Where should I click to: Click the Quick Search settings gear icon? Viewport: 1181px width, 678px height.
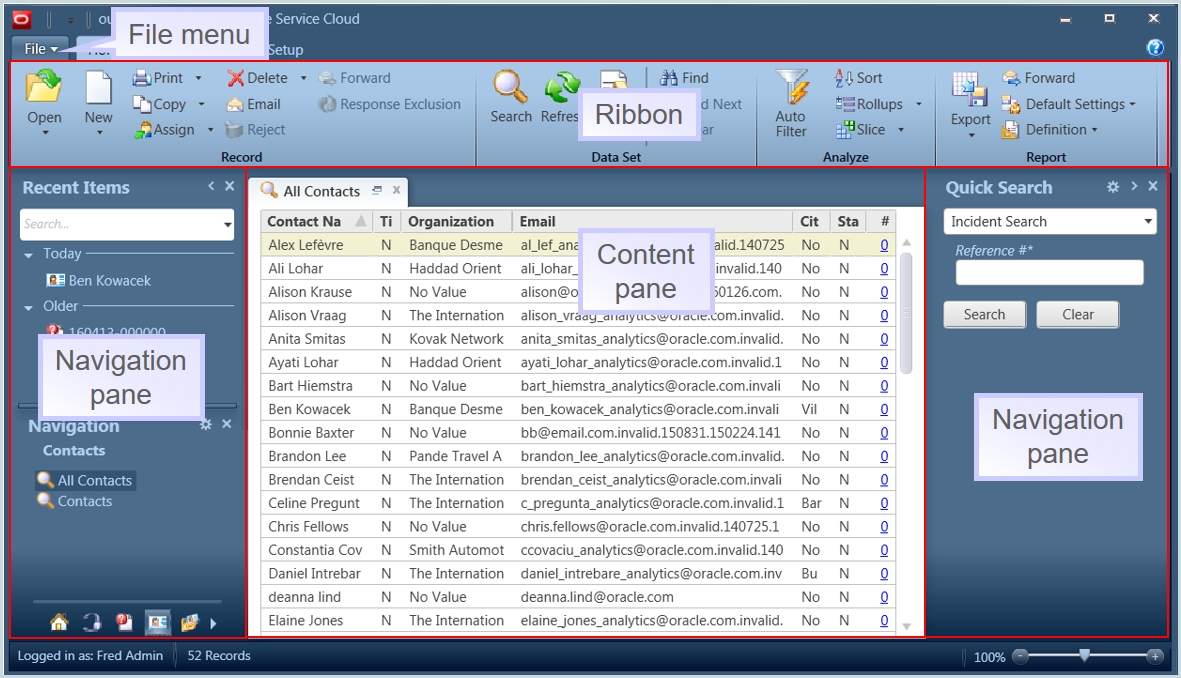pyautogui.click(x=1112, y=187)
